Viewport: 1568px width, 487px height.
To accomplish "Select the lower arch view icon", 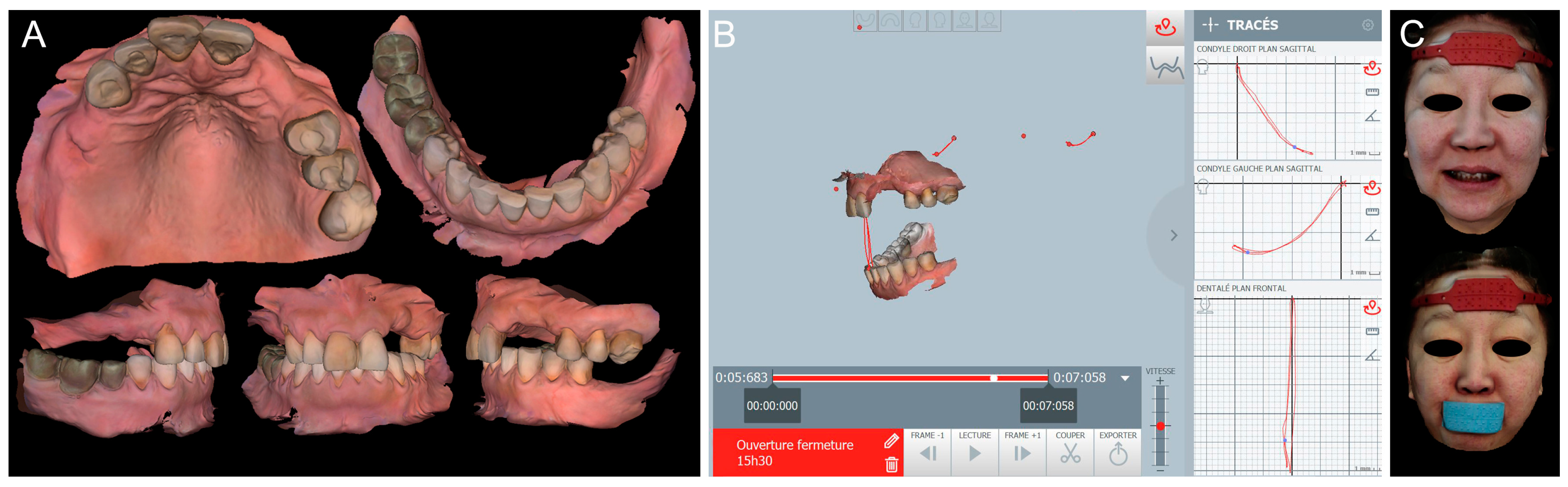I will pyautogui.click(x=866, y=21).
